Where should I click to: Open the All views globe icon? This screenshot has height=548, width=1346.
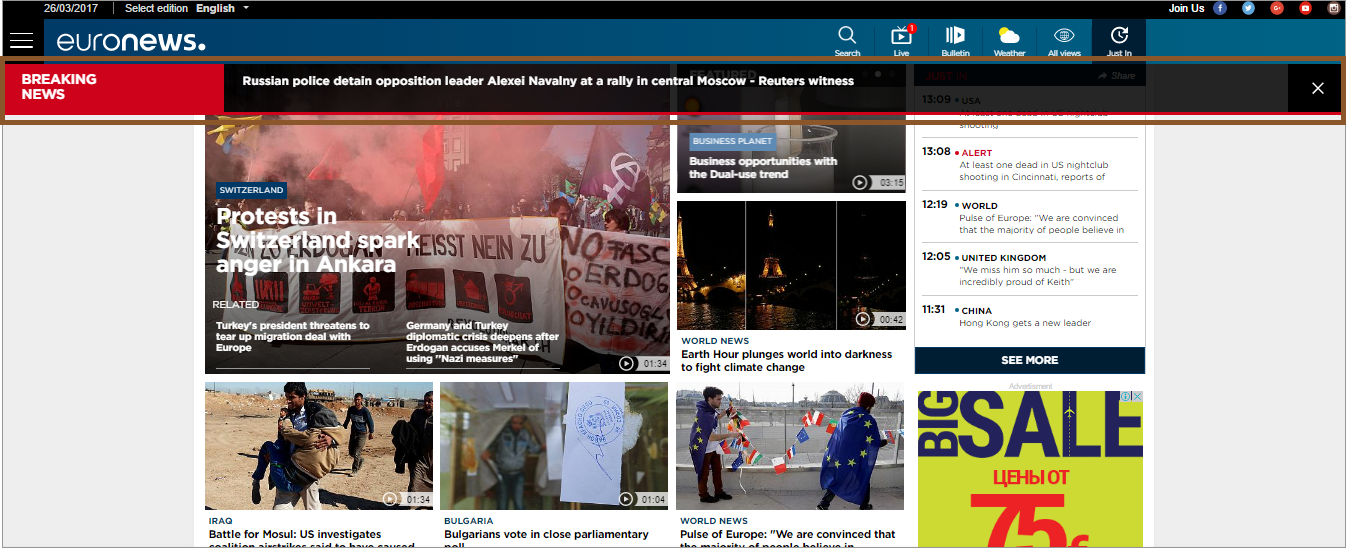[x=1064, y=39]
